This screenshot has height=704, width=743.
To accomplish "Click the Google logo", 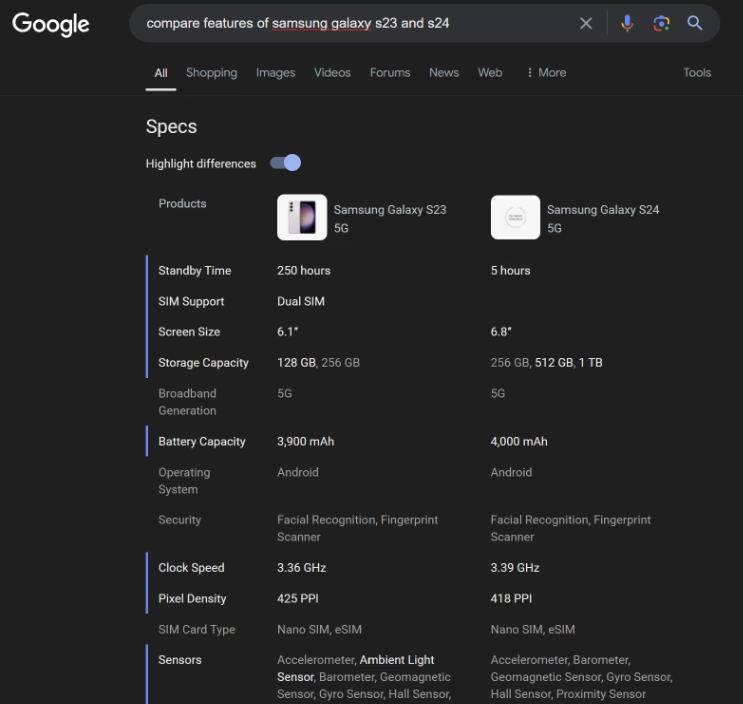I will [x=51, y=24].
